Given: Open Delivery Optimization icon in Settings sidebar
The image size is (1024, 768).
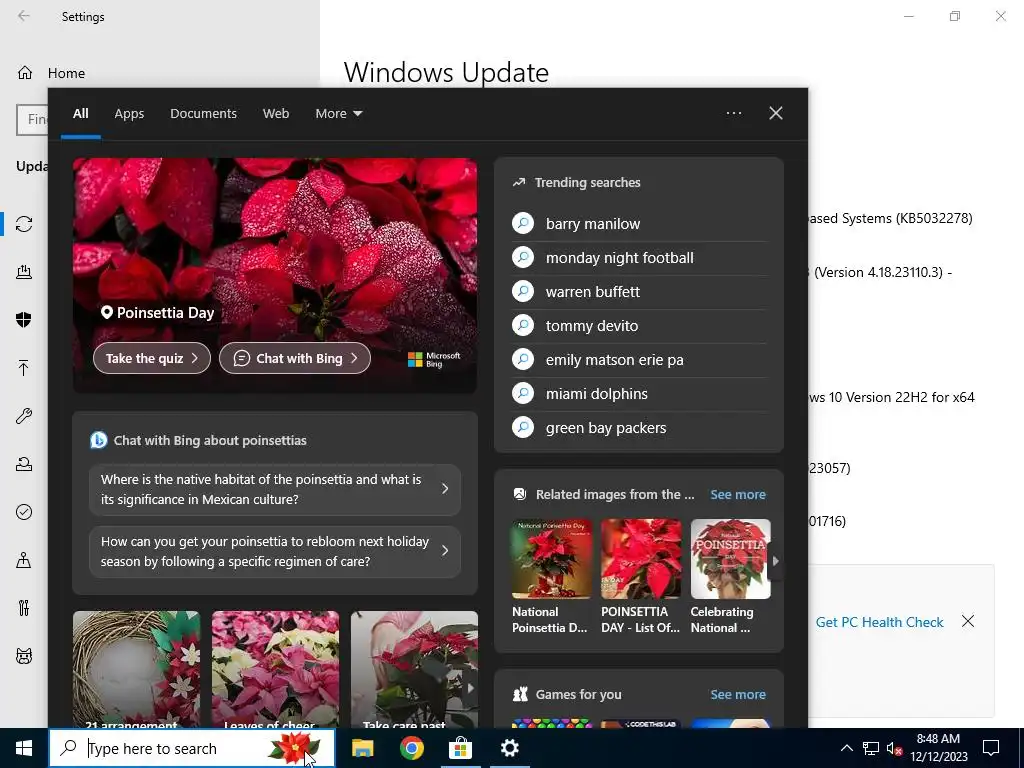Looking at the screenshot, I should [x=24, y=272].
